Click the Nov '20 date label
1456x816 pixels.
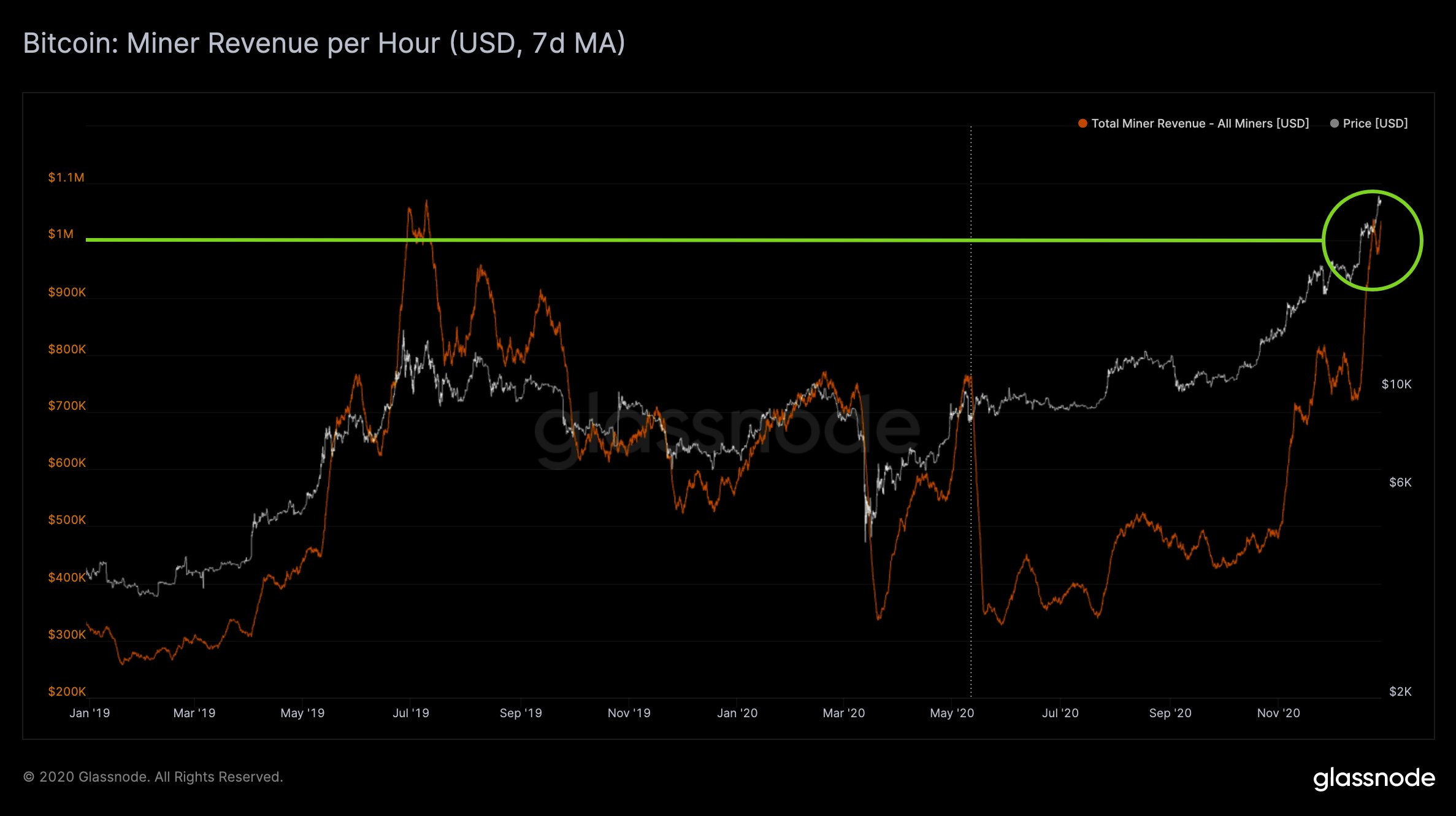[x=1278, y=713]
